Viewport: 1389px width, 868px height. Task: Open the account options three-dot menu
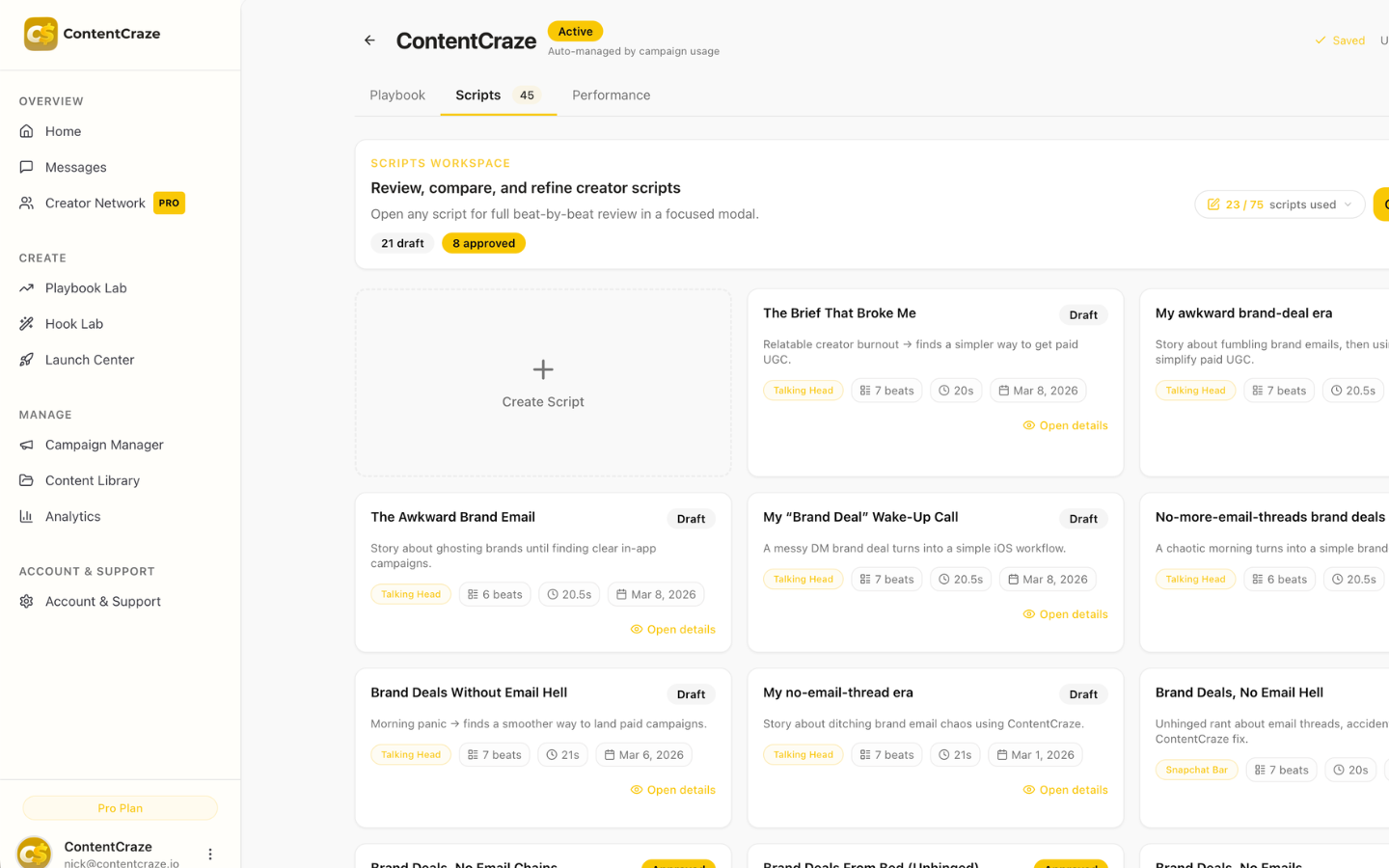210,854
